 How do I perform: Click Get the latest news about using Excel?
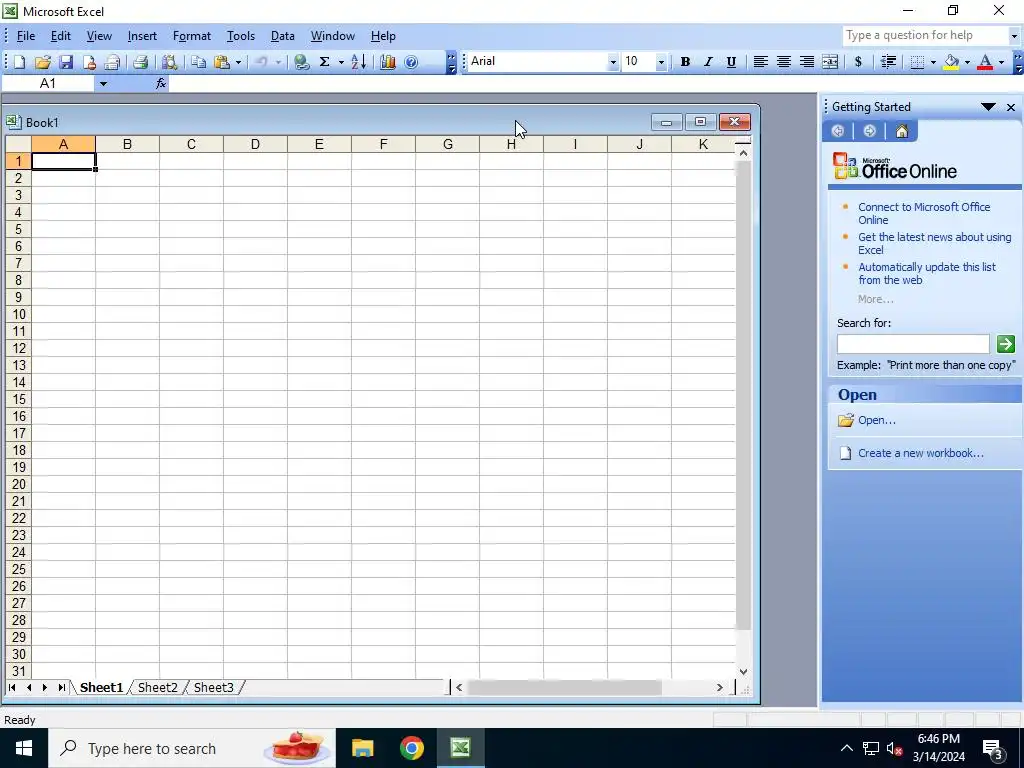pyautogui.click(x=935, y=244)
